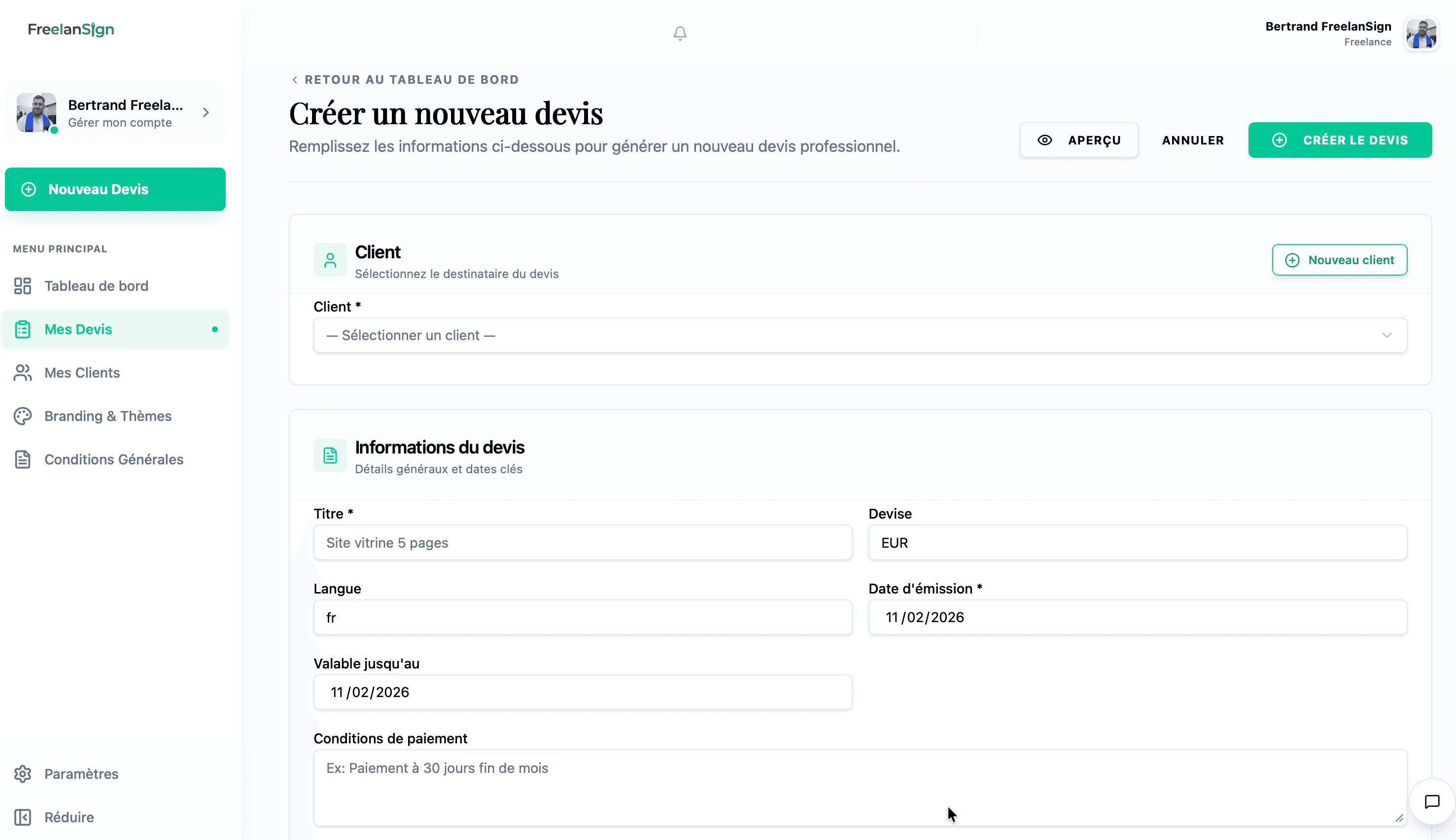Click the Date d'émission date field
The height and width of the screenshot is (840, 1456).
point(1137,617)
